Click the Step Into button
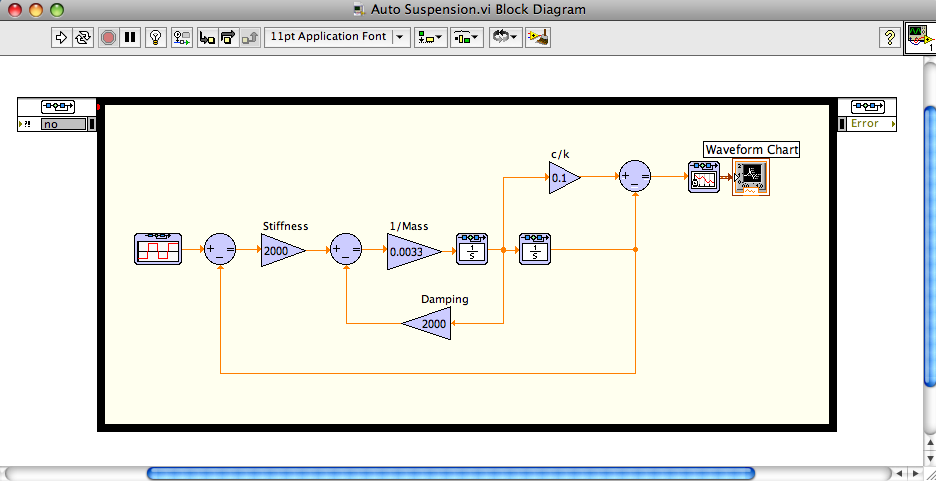This screenshot has width=936, height=481. coord(207,38)
